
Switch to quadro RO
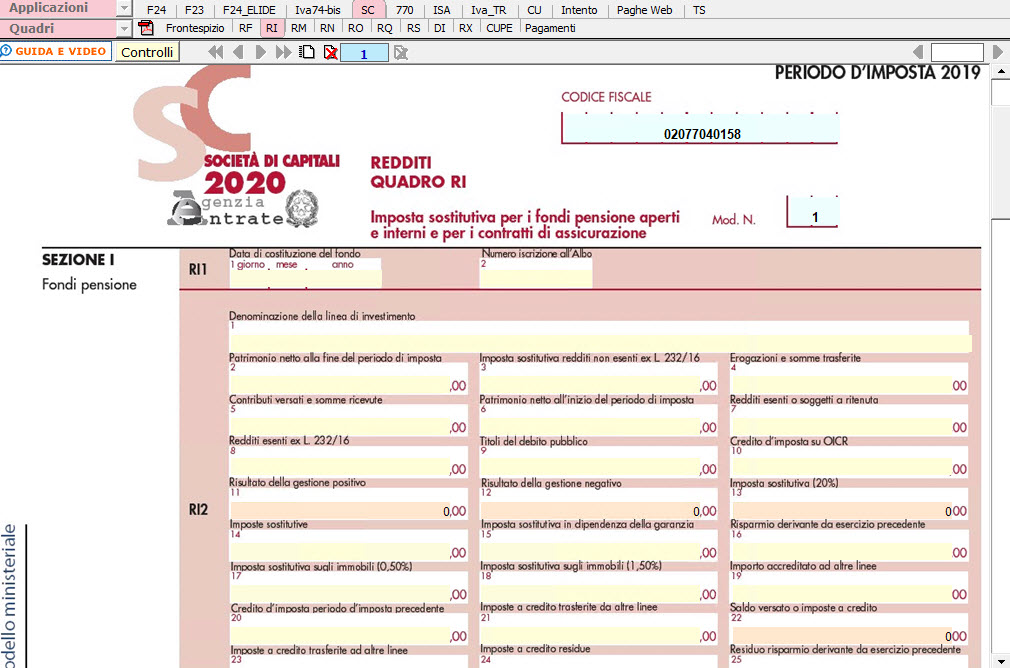coord(356,28)
